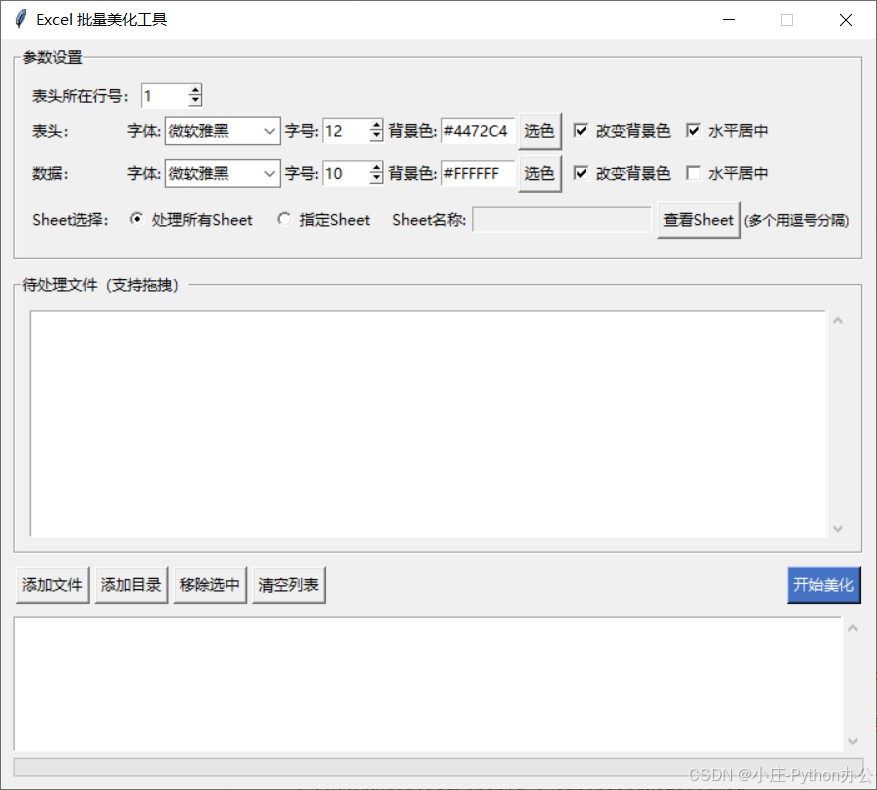Click the 清空列表 button

pos(289,585)
